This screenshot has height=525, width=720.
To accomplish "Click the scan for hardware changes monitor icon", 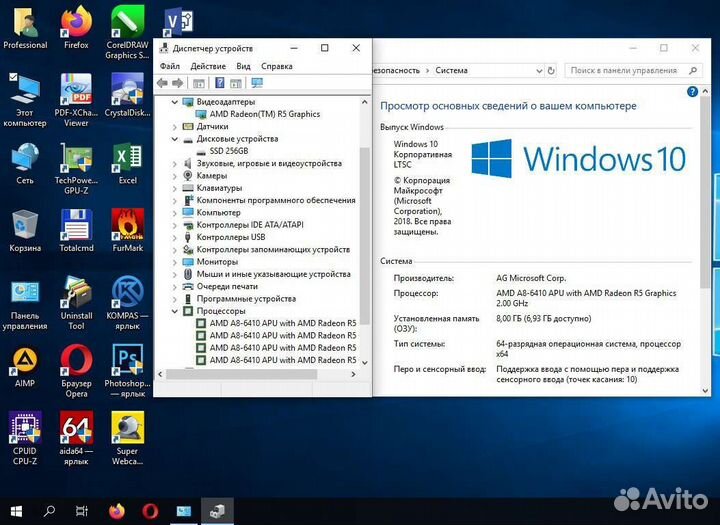I will (x=257, y=83).
